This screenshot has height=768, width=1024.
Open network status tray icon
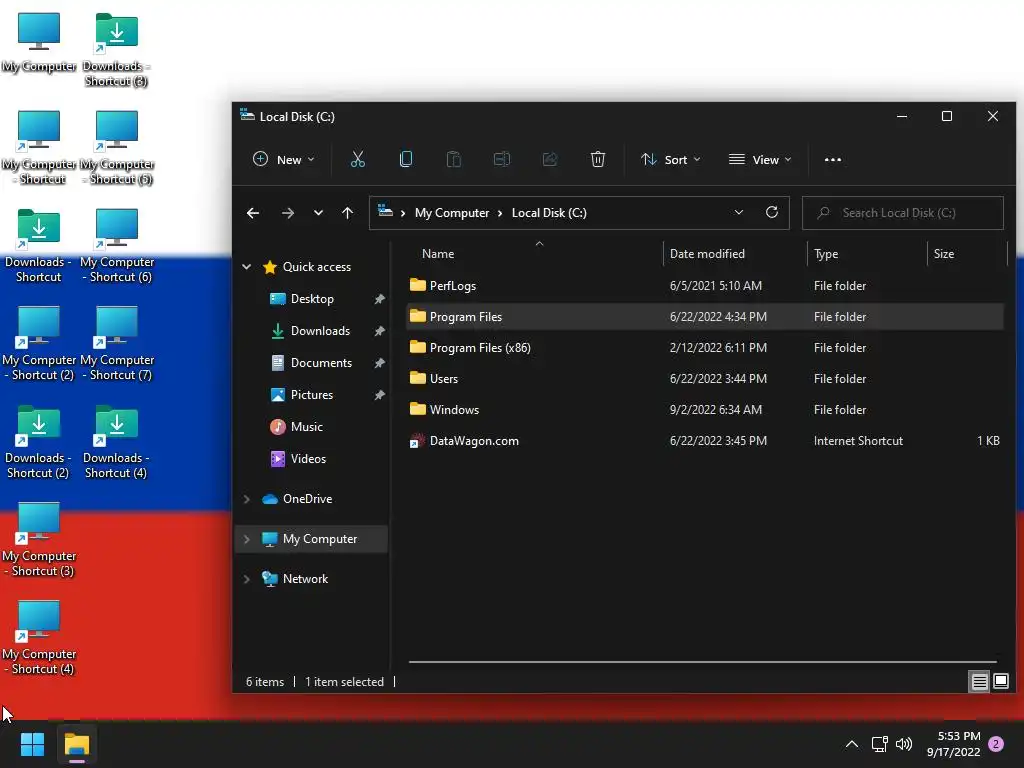tap(879, 744)
